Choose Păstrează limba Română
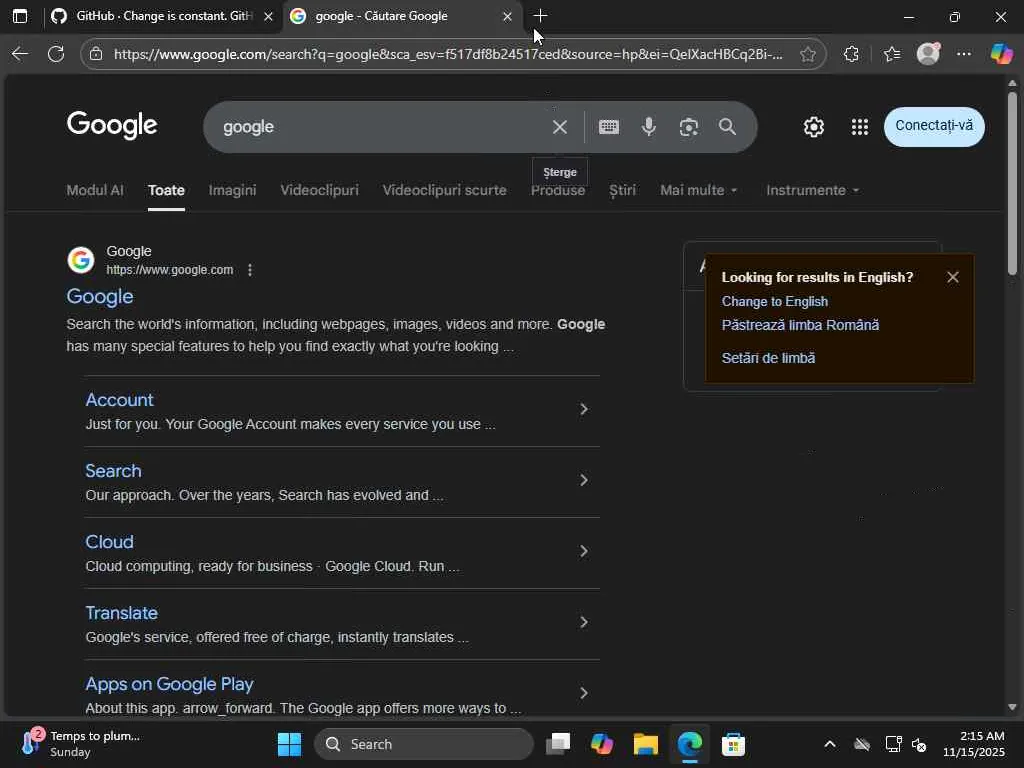This screenshot has height=768, width=1024. (x=800, y=325)
